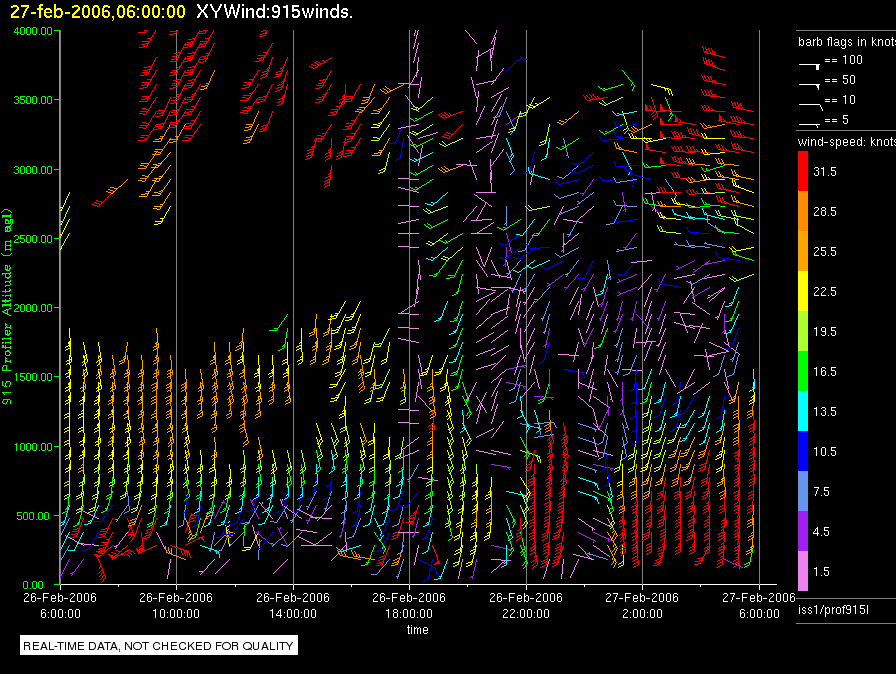The image size is (896, 674).
Task: Click the 19.5 wind-speed value label
Action: tap(825, 331)
